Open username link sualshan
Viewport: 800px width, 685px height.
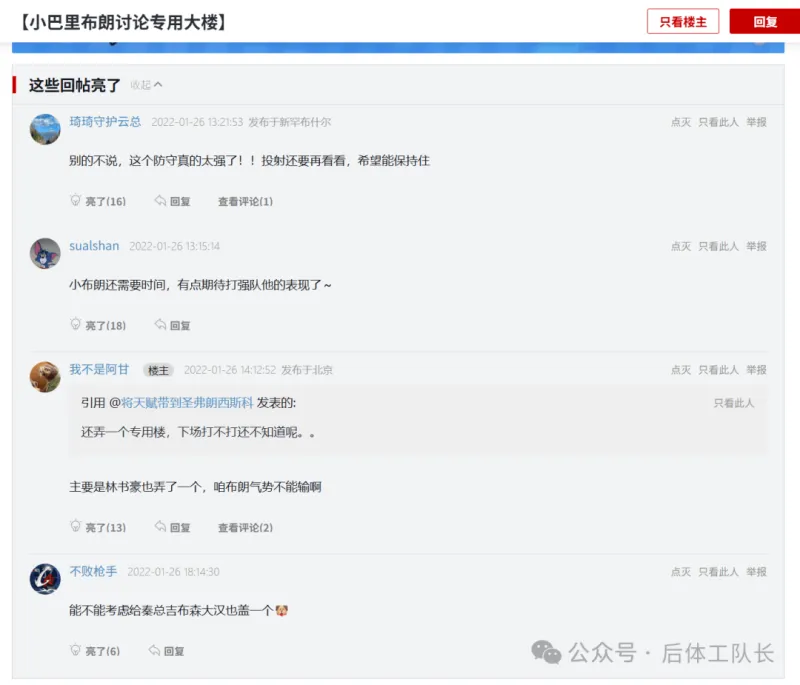tap(94, 246)
